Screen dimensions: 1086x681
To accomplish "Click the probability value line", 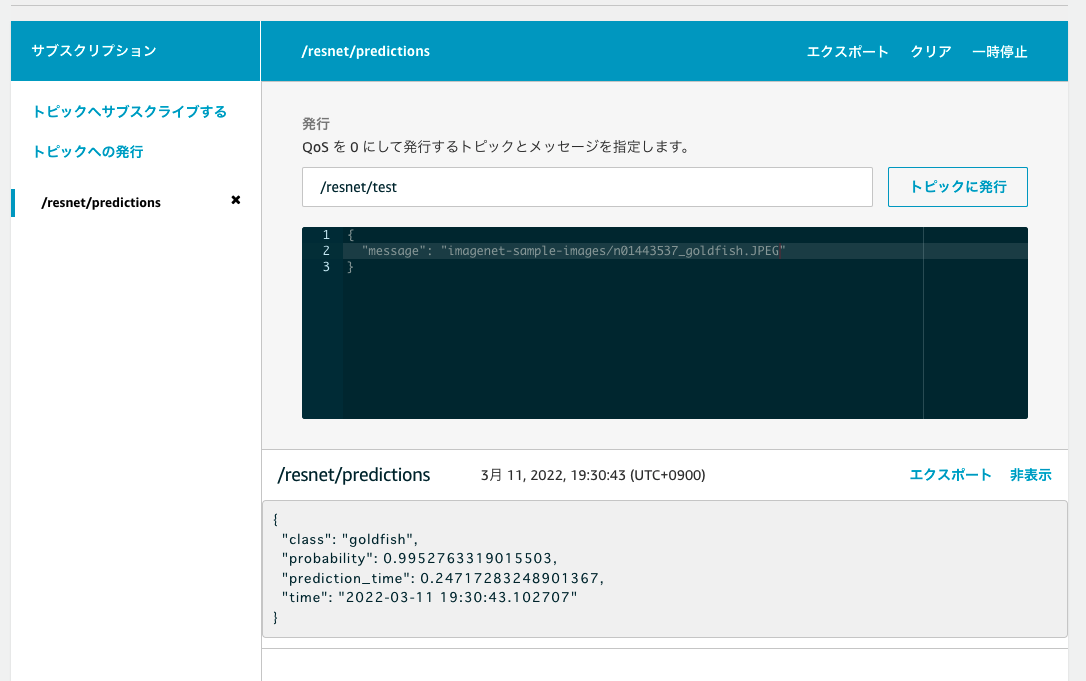I will (x=420, y=558).
